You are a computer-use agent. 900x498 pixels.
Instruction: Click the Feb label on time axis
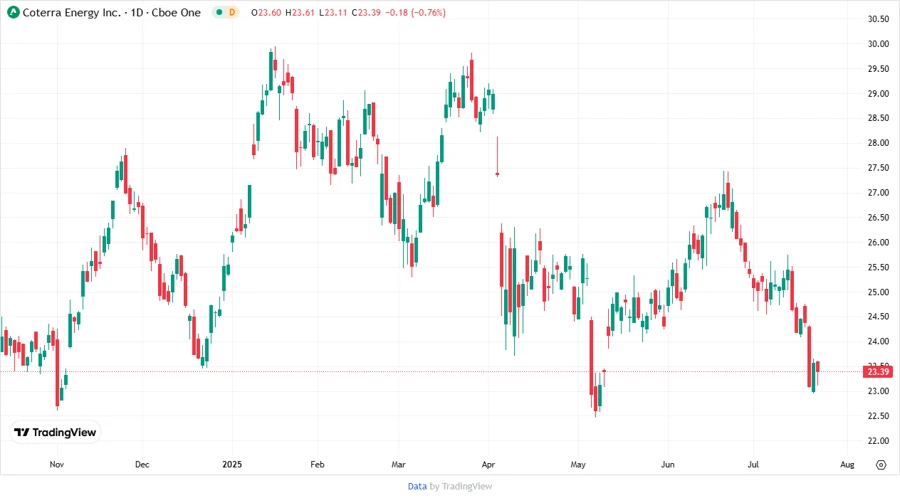[317, 465]
